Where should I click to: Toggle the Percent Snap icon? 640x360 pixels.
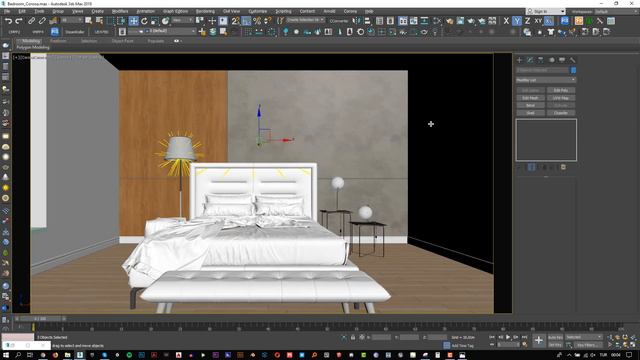tap(257, 21)
